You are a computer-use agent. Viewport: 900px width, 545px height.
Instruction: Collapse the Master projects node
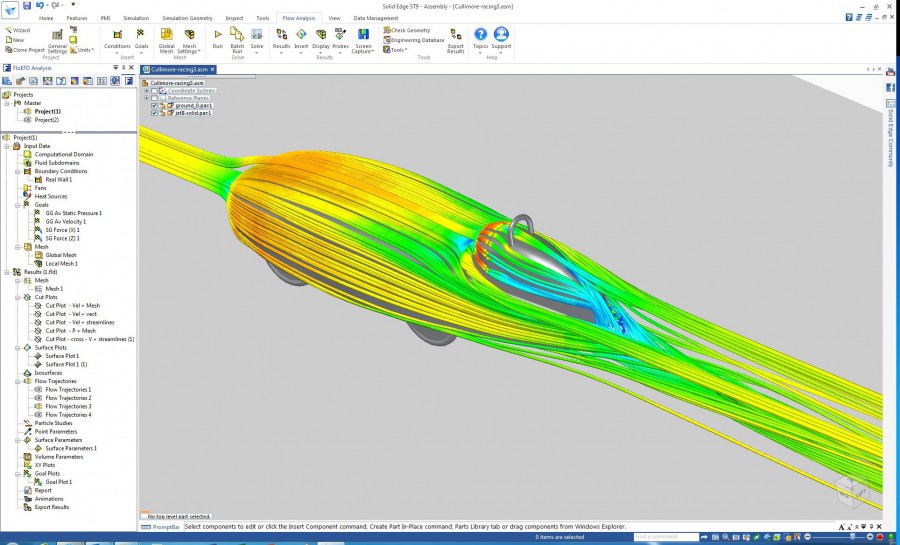[7, 103]
